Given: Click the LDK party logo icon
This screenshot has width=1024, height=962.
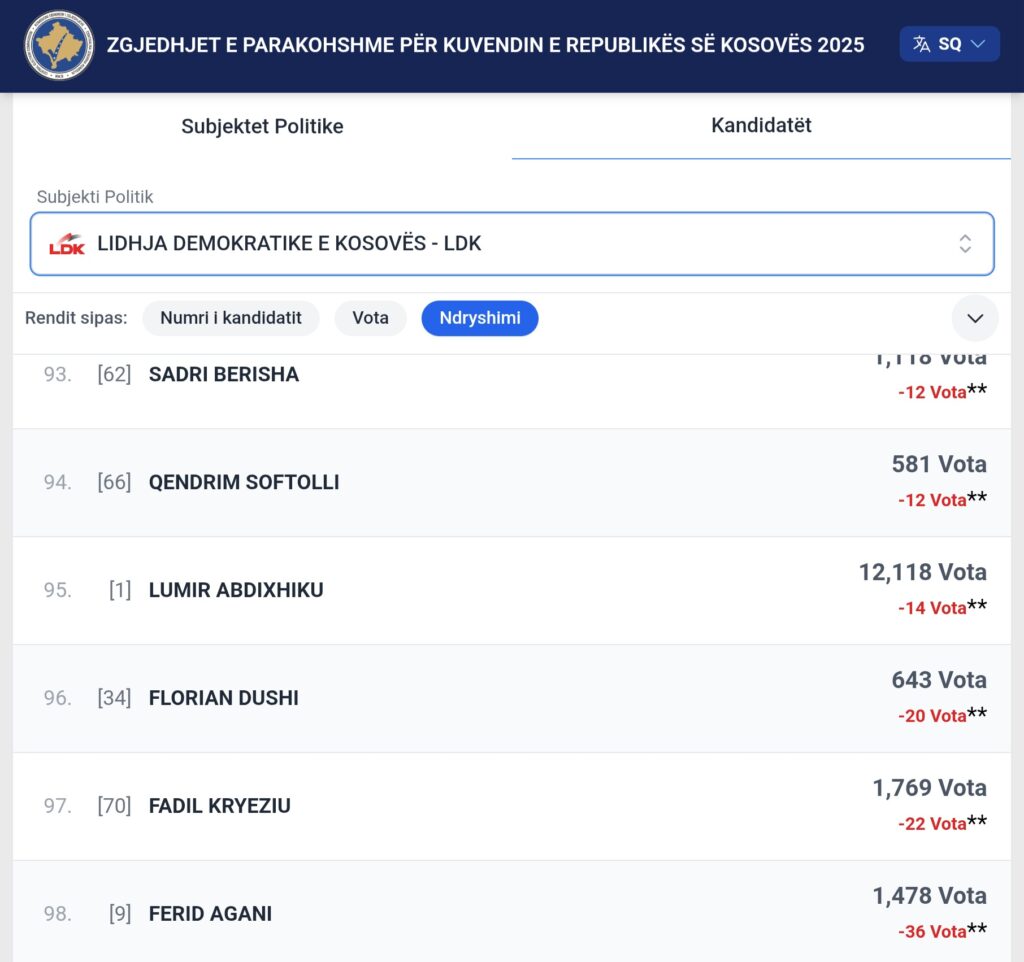Looking at the screenshot, I should point(67,244).
